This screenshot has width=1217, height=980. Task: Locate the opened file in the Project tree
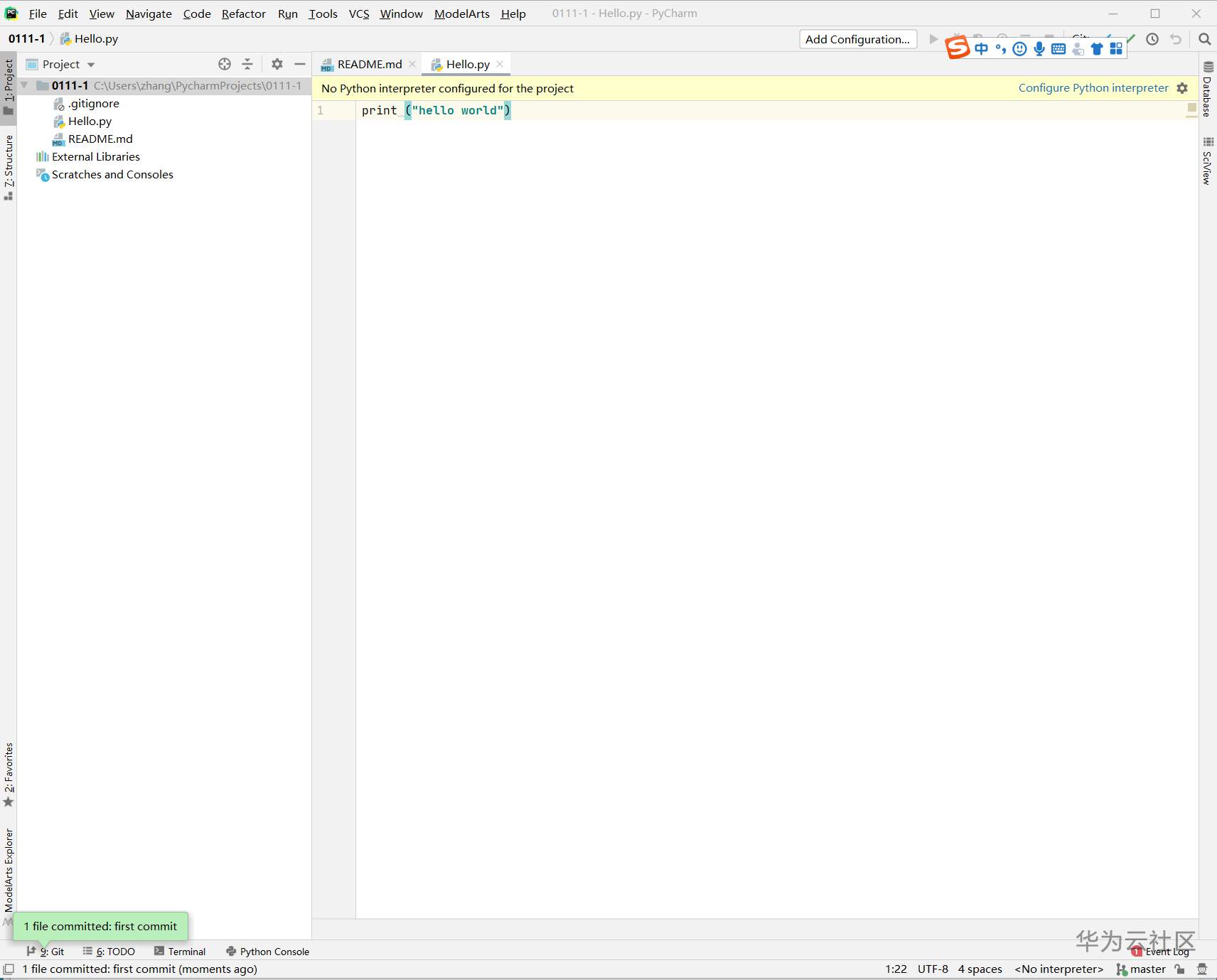225,64
